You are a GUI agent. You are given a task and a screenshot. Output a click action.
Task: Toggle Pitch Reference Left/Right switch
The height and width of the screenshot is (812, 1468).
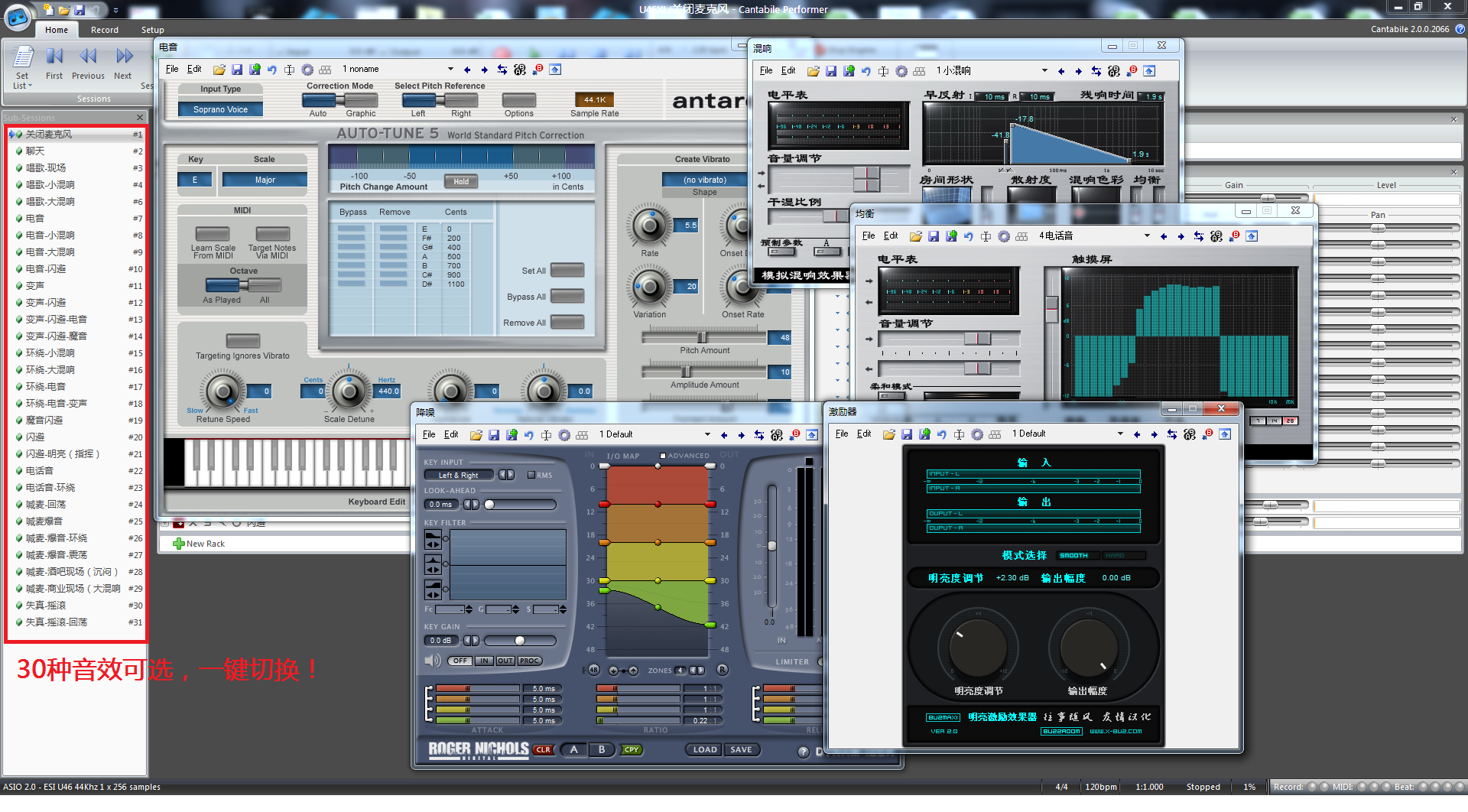440,100
